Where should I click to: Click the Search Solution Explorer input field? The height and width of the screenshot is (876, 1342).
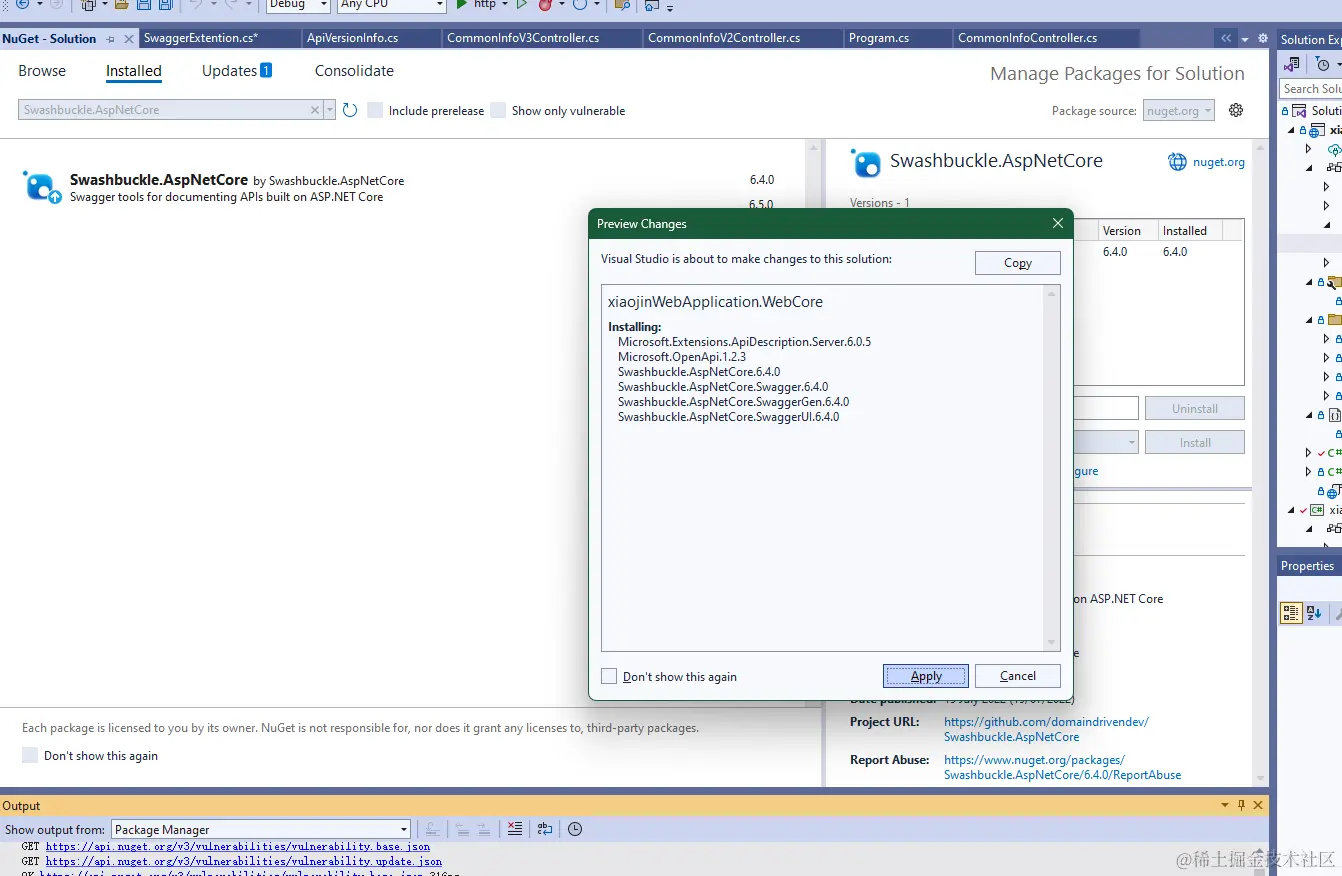[x=1310, y=89]
